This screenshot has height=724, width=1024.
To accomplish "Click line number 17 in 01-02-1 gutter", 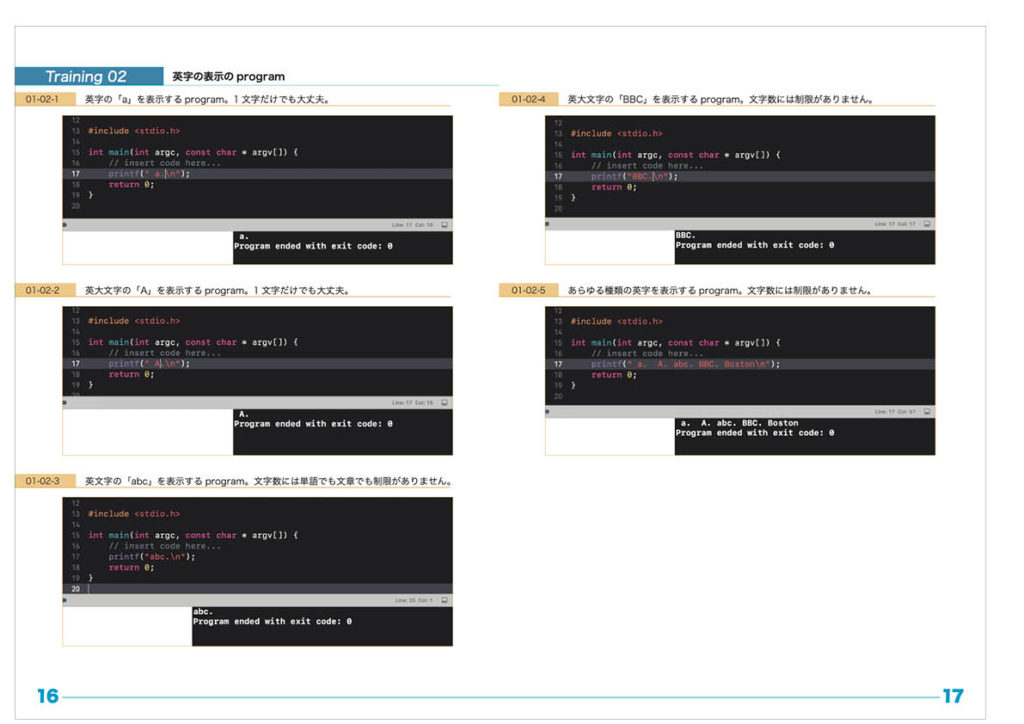I will (x=75, y=173).
